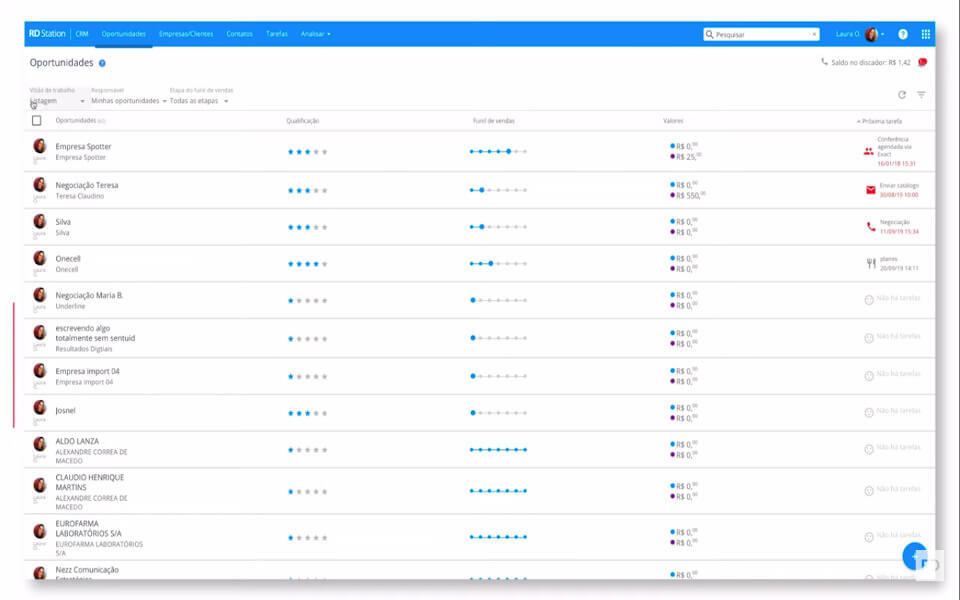This screenshot has height=600, width=960.
Task: Click the help icon beside Oportunidades title
Action: (x=102, y=63)
